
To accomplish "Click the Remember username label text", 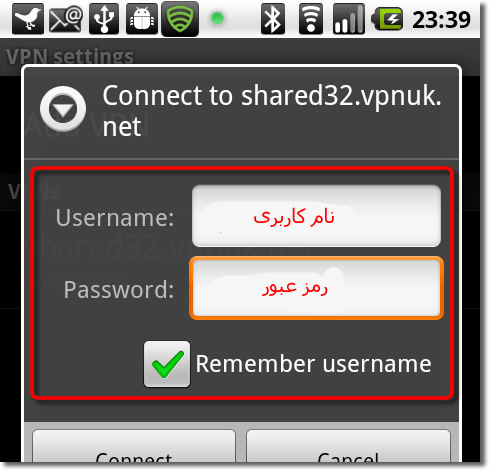I will coord(313,364).
